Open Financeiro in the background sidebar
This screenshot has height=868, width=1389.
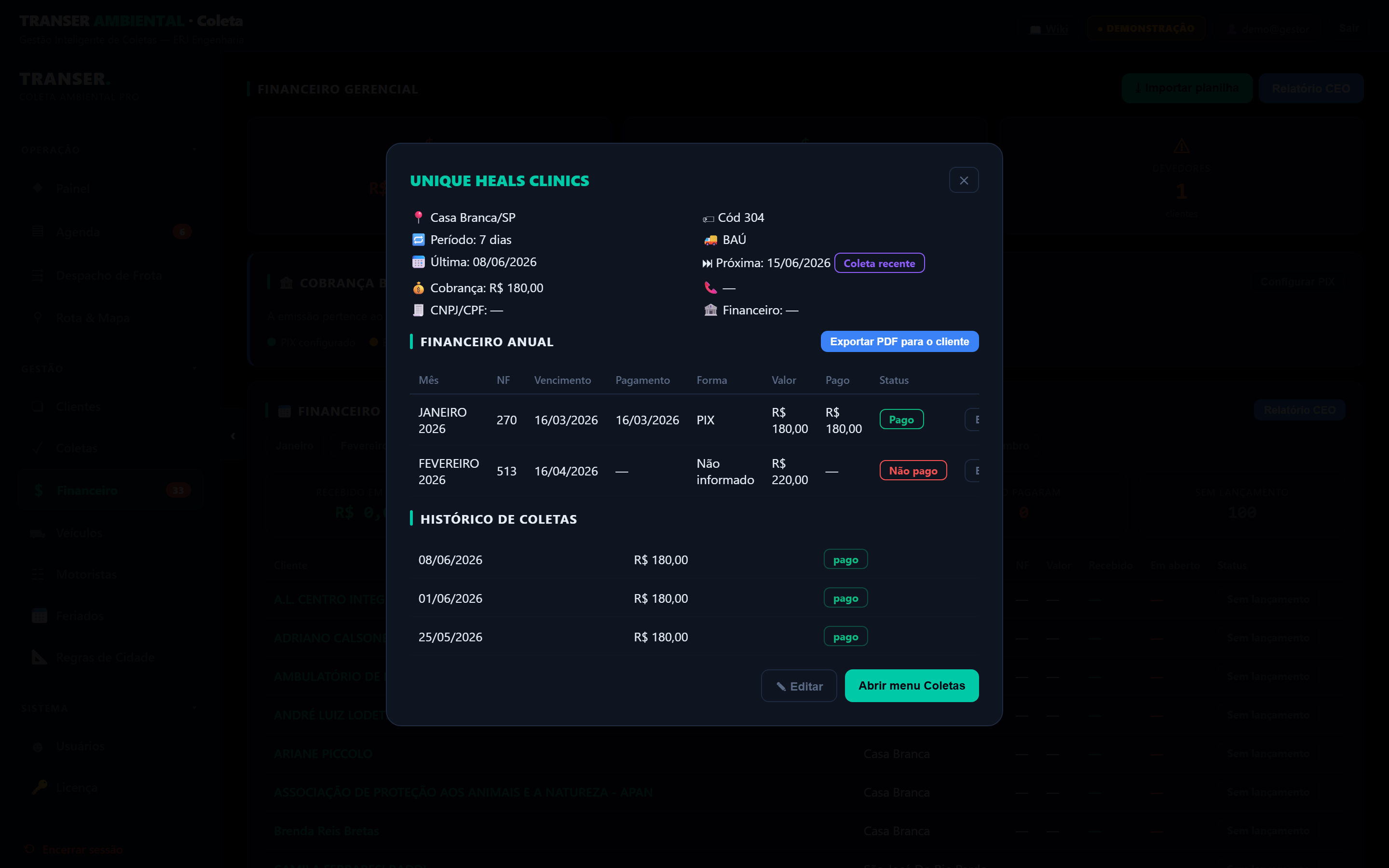[x=110, y=490]
